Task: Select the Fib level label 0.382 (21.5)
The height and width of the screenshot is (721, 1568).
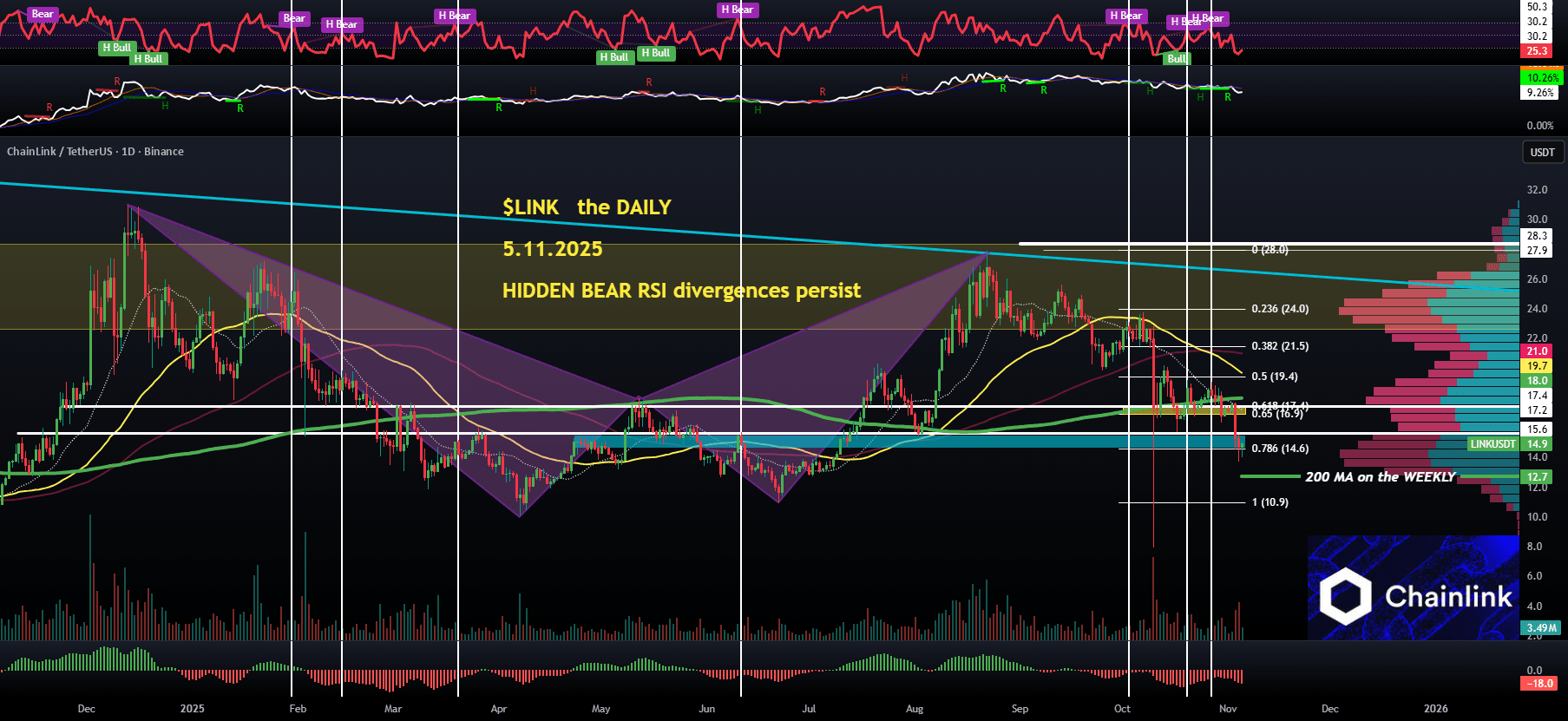Action: [x=1280, y=346]
